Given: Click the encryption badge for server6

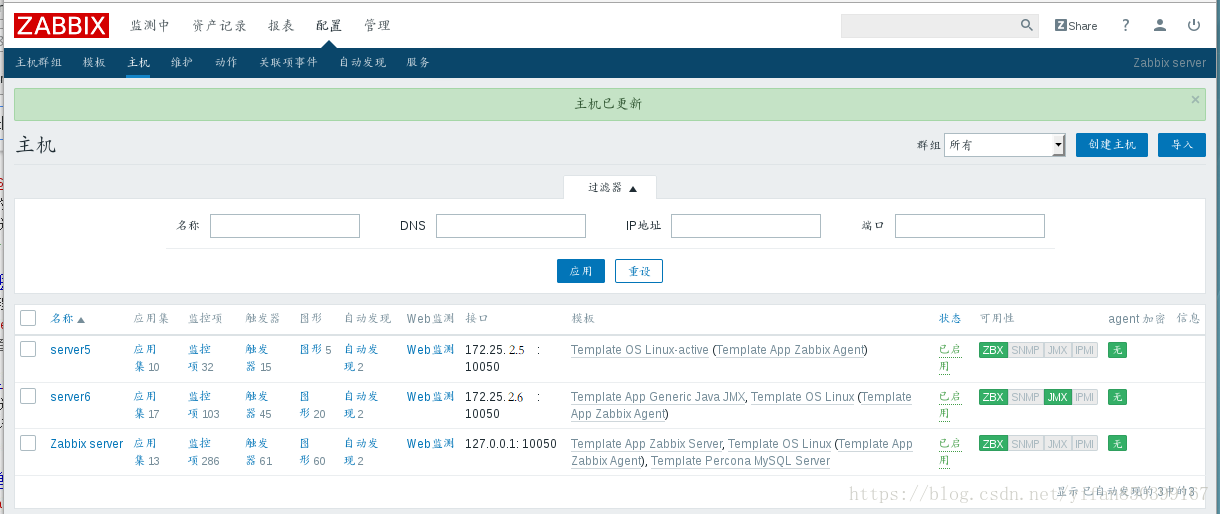Looking at the screenshot, I should 1117,397.
